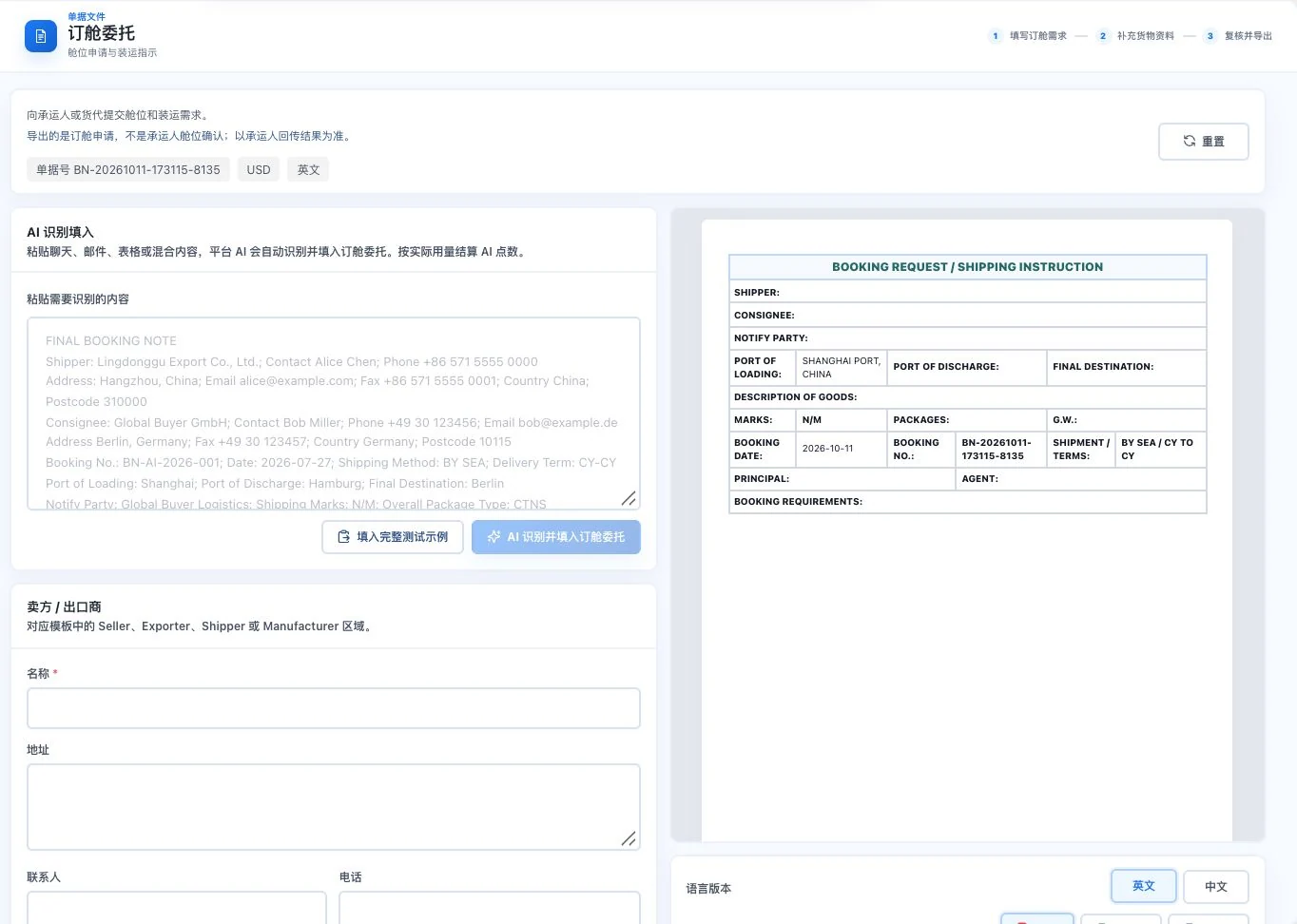Click the 地址 textarea

tap(334, 807)
